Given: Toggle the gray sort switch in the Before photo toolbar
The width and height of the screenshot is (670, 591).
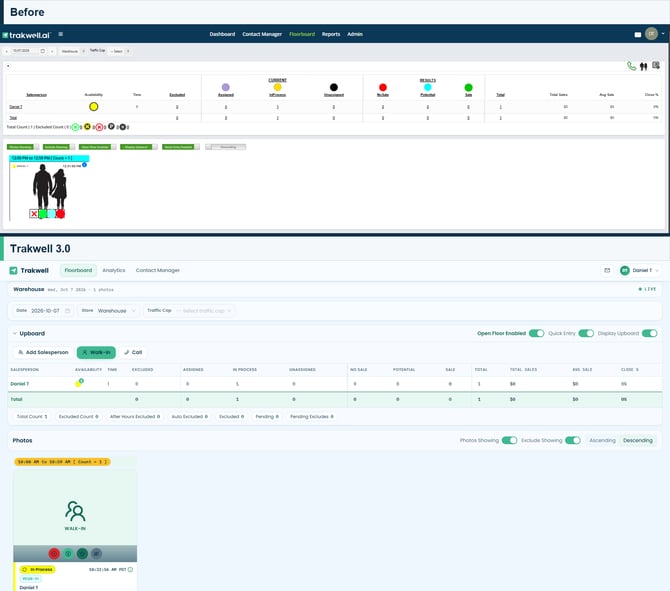Looking at the screenshot, I should (x=226, y=147).
